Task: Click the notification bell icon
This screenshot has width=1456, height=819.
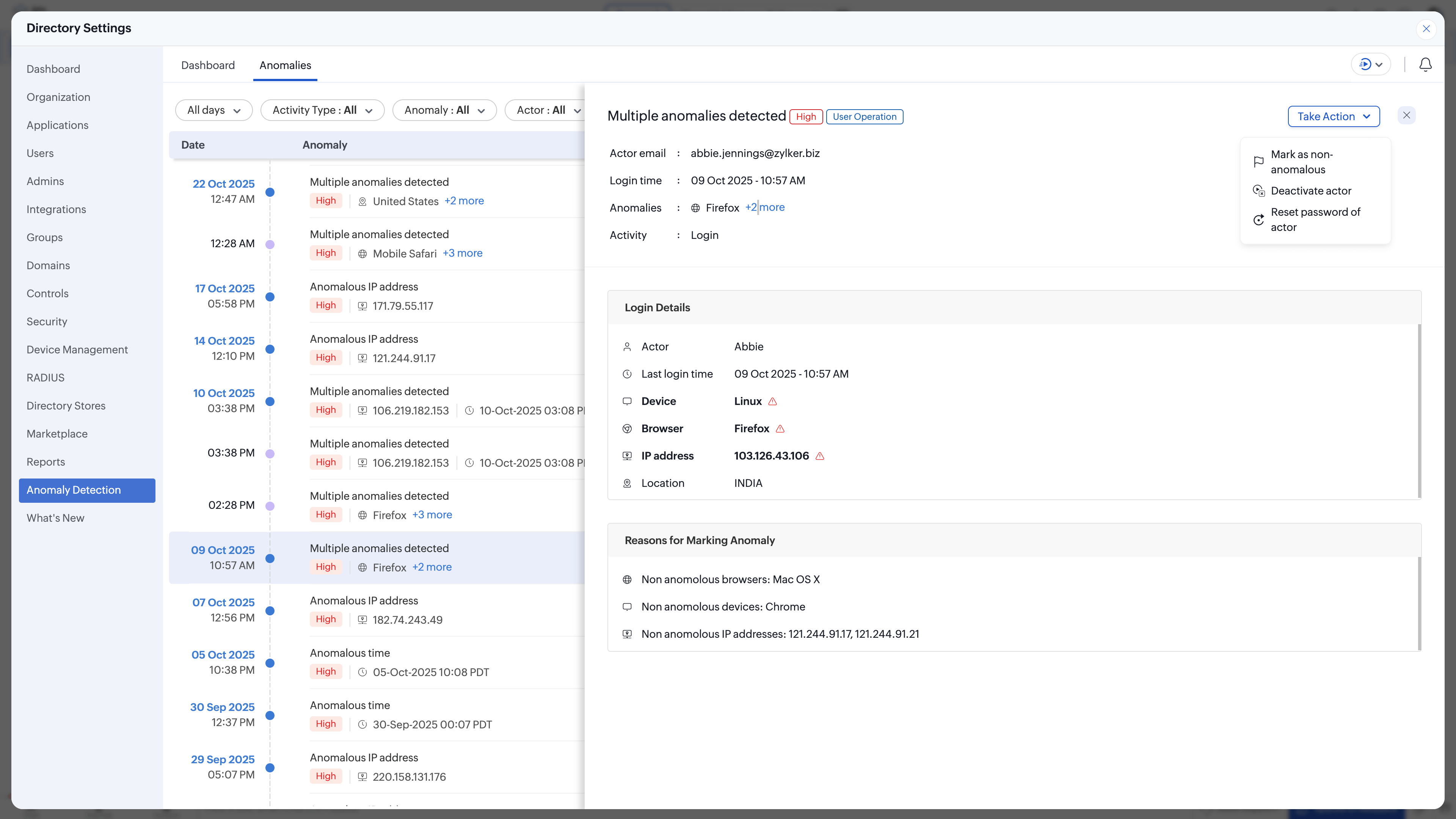Action: [1425, 64]
